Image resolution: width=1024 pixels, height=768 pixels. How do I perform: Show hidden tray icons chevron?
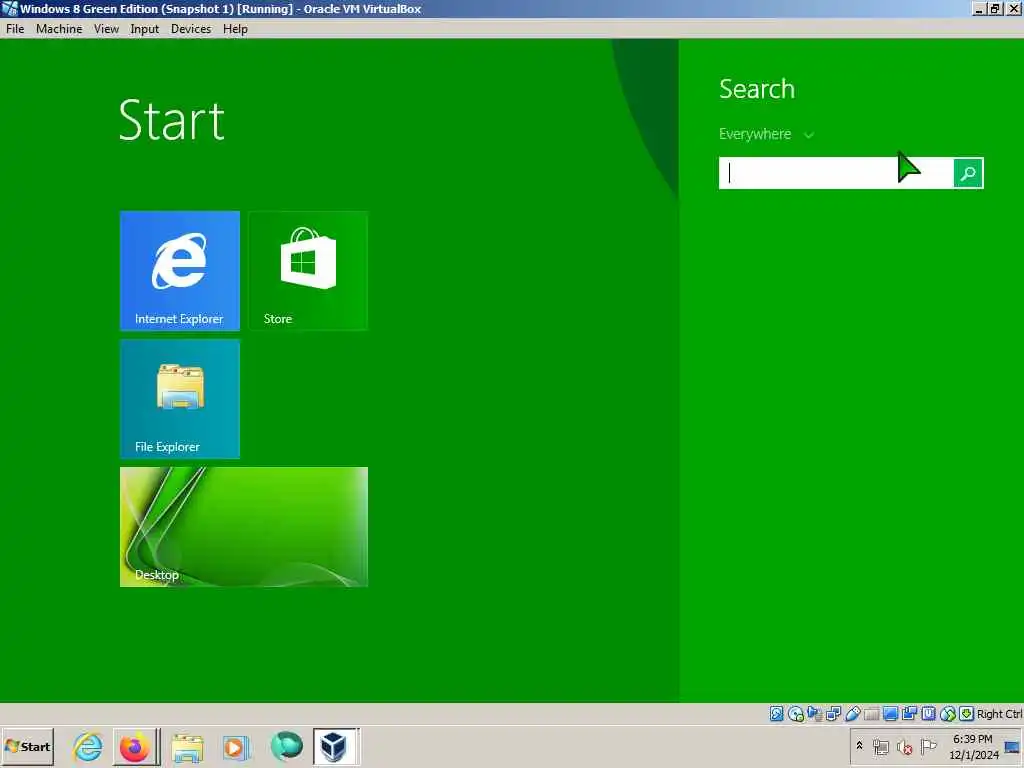[859, 746]
